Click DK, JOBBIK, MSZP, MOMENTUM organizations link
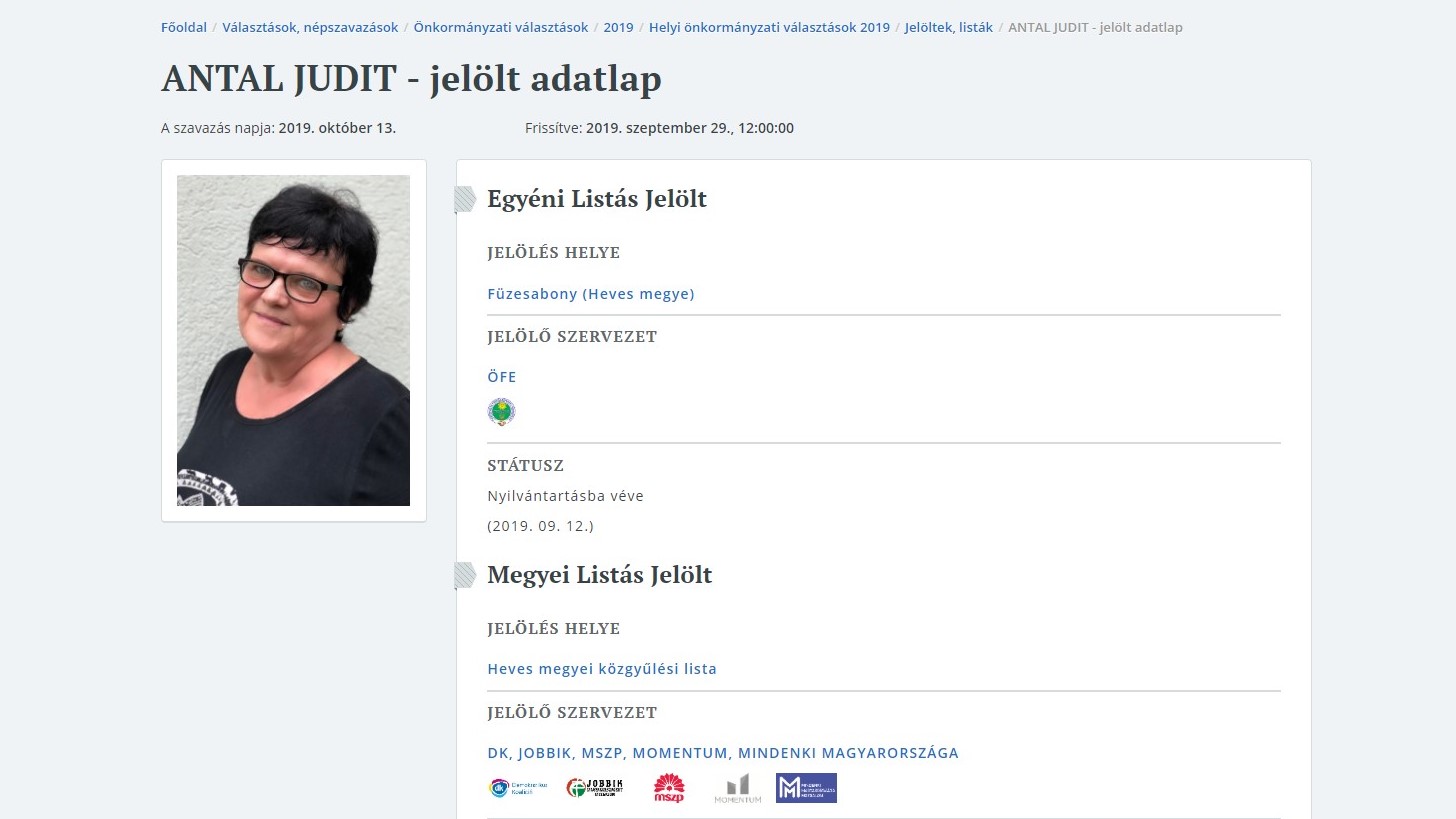This screenshot has height=819, width=1456. coord(722,753)
